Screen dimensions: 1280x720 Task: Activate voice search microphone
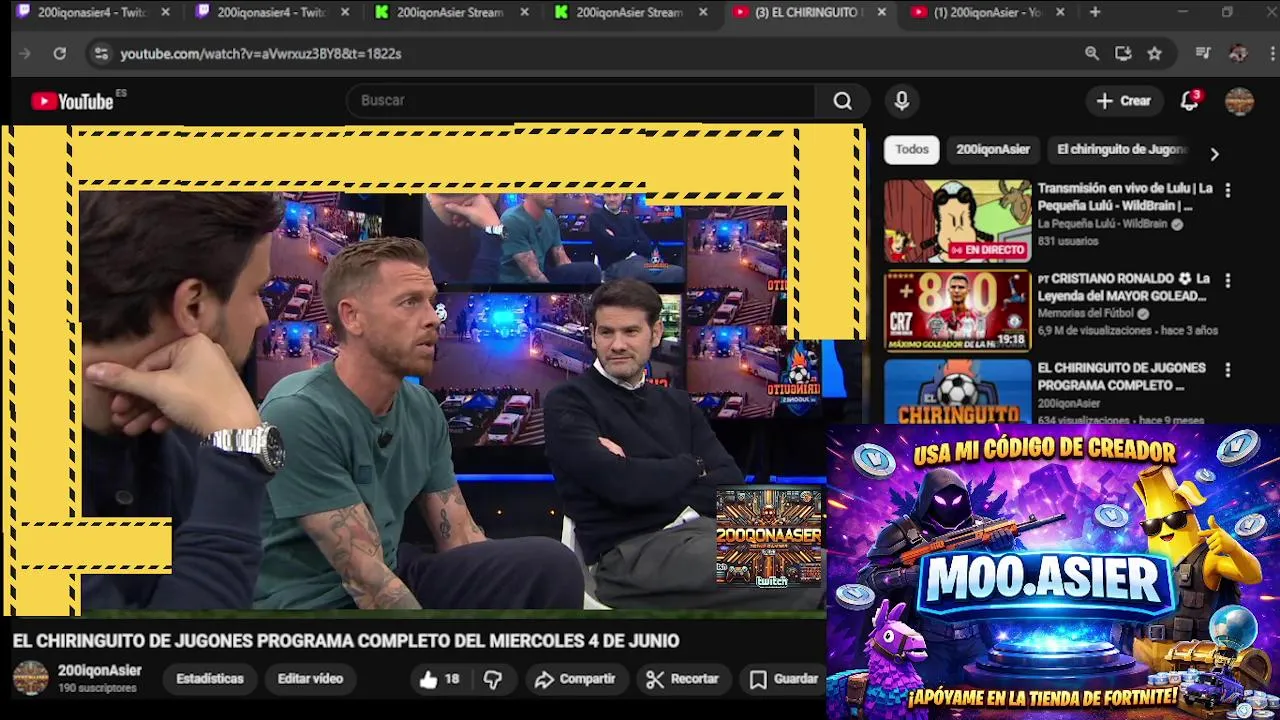coord(902,101)
